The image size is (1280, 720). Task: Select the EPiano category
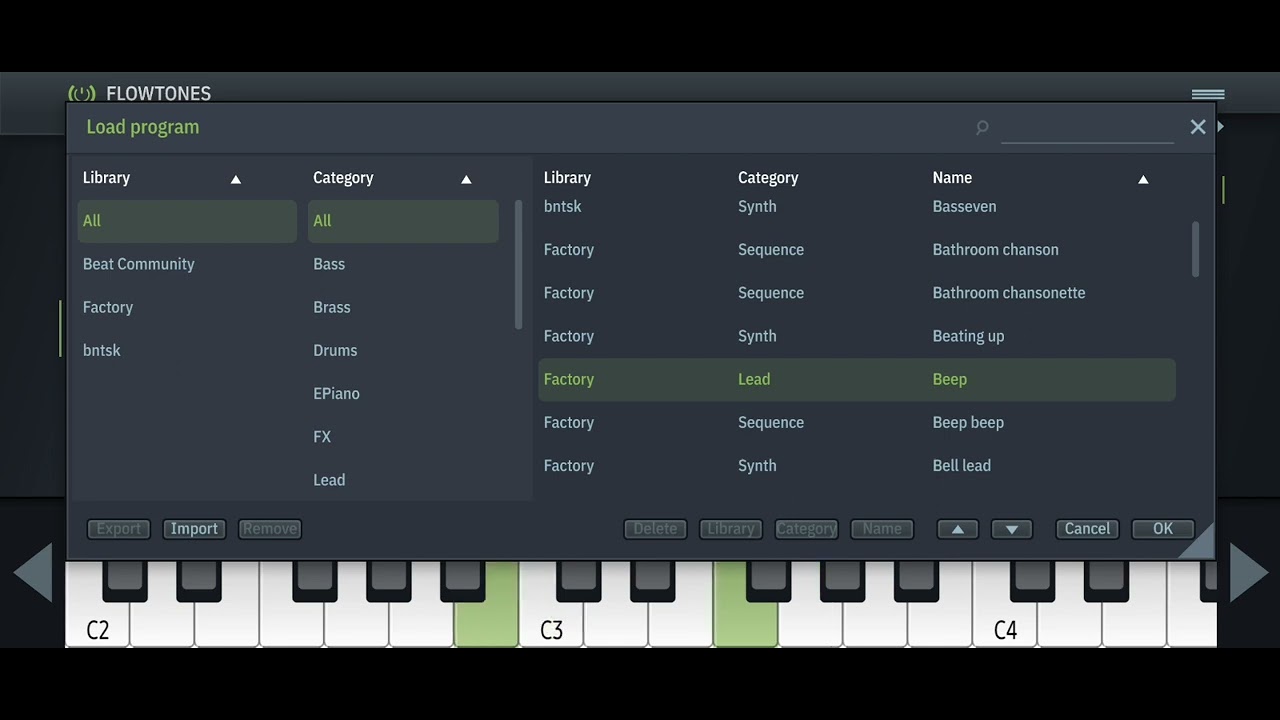click(x=403, y=393)
